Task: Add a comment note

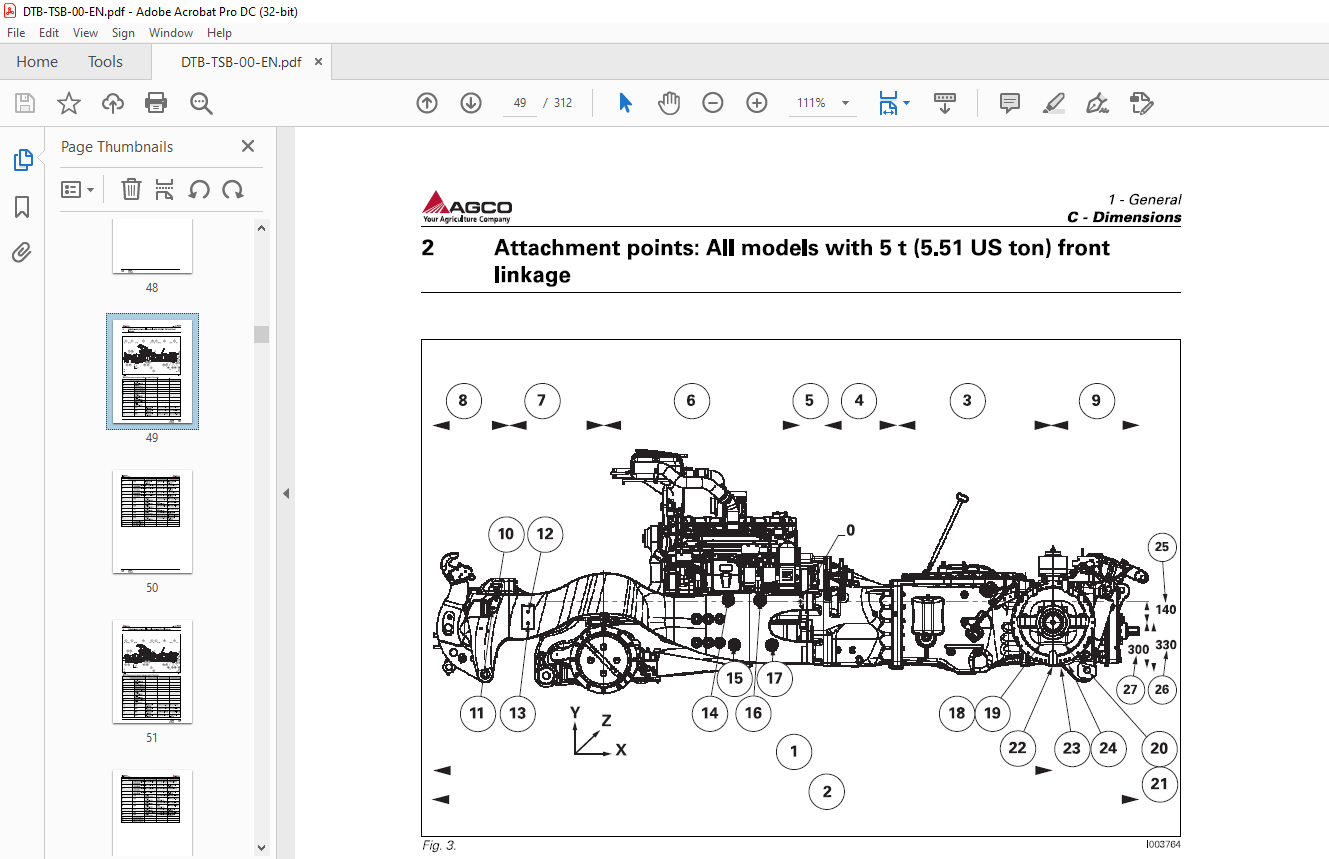Action: tap(1010, 103)
